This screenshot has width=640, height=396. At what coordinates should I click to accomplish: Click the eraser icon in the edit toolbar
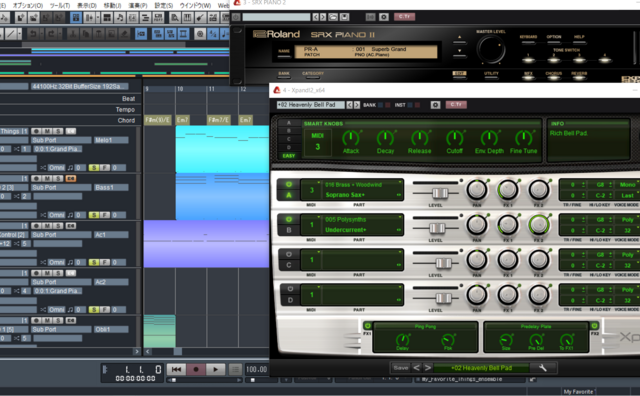(x=124, y=34)
